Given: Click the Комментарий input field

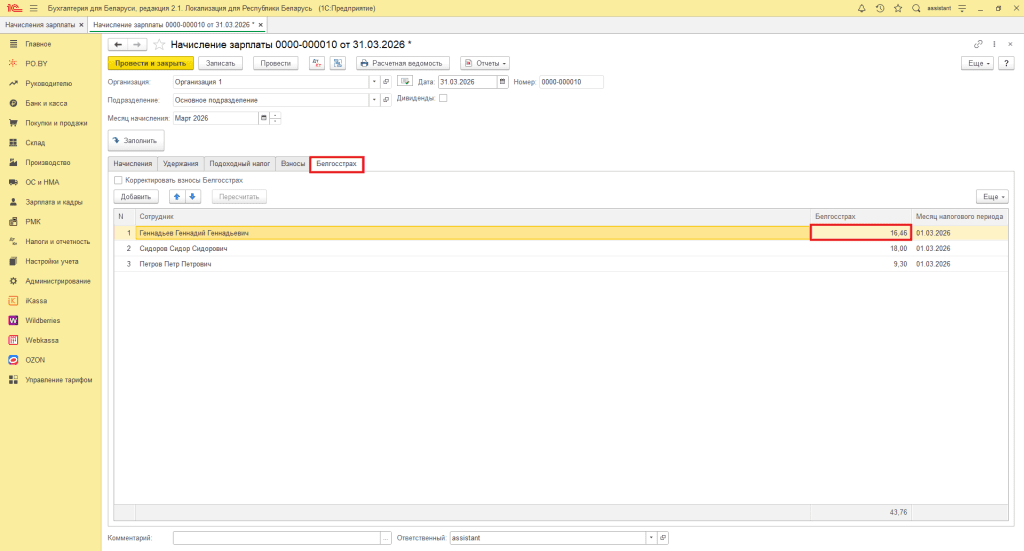Looking at the screenshot, I should coord(277,538).
